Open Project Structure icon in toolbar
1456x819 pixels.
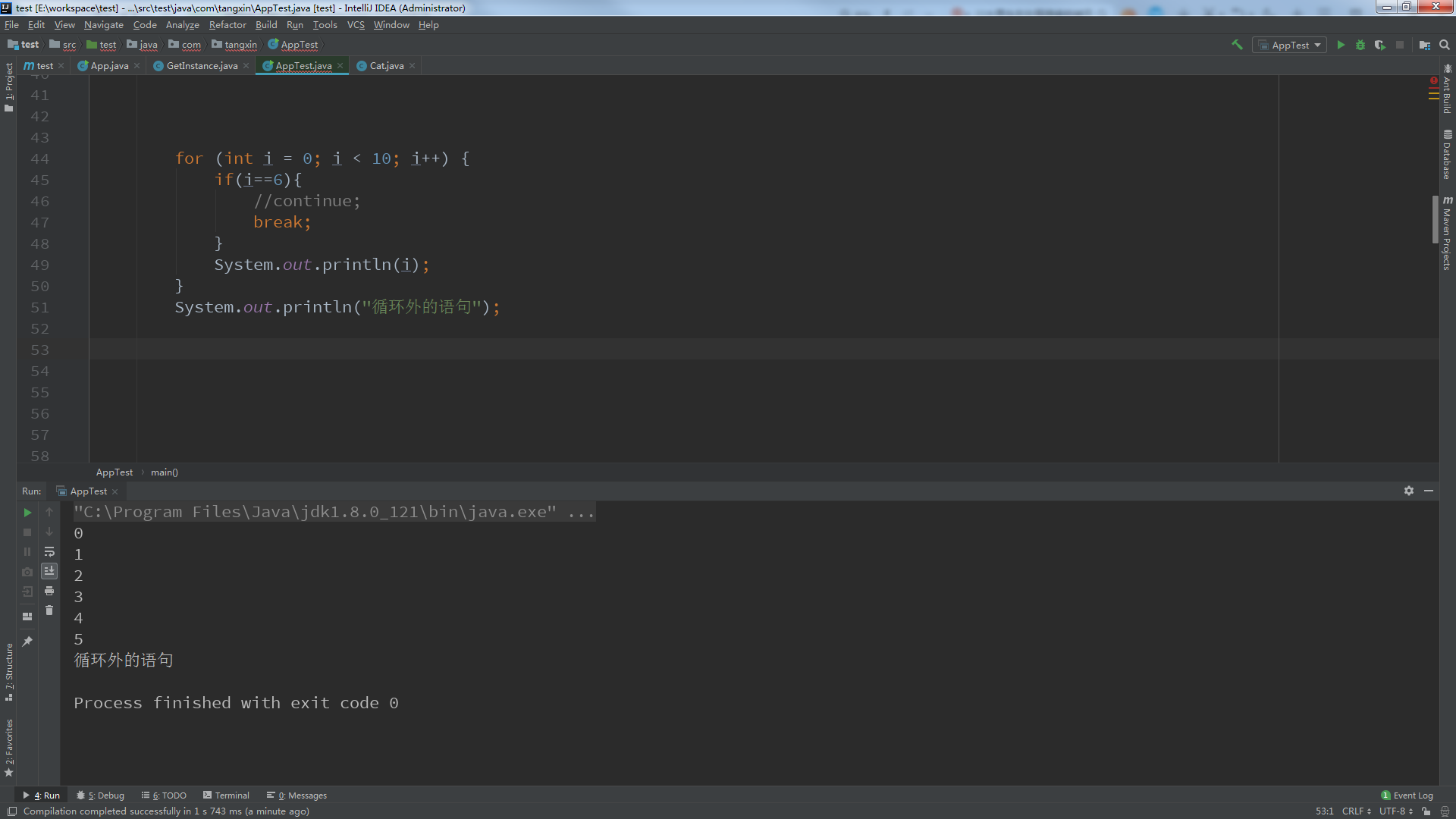tap(1424, 45)
